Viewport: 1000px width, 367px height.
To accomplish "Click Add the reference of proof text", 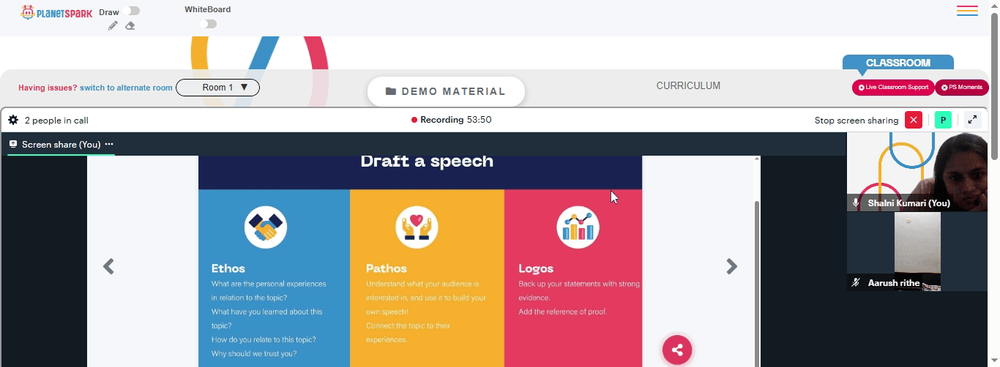I will (562, 311).
